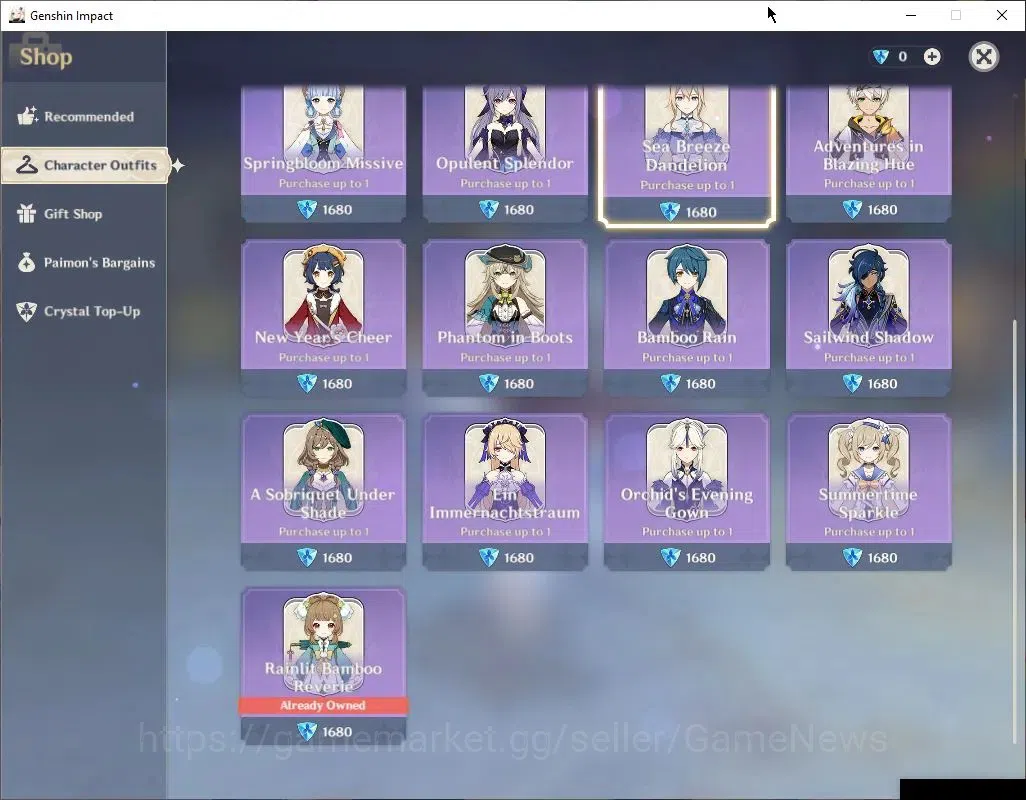Click the hanger icon for Character Outfits

coord(27,165)
